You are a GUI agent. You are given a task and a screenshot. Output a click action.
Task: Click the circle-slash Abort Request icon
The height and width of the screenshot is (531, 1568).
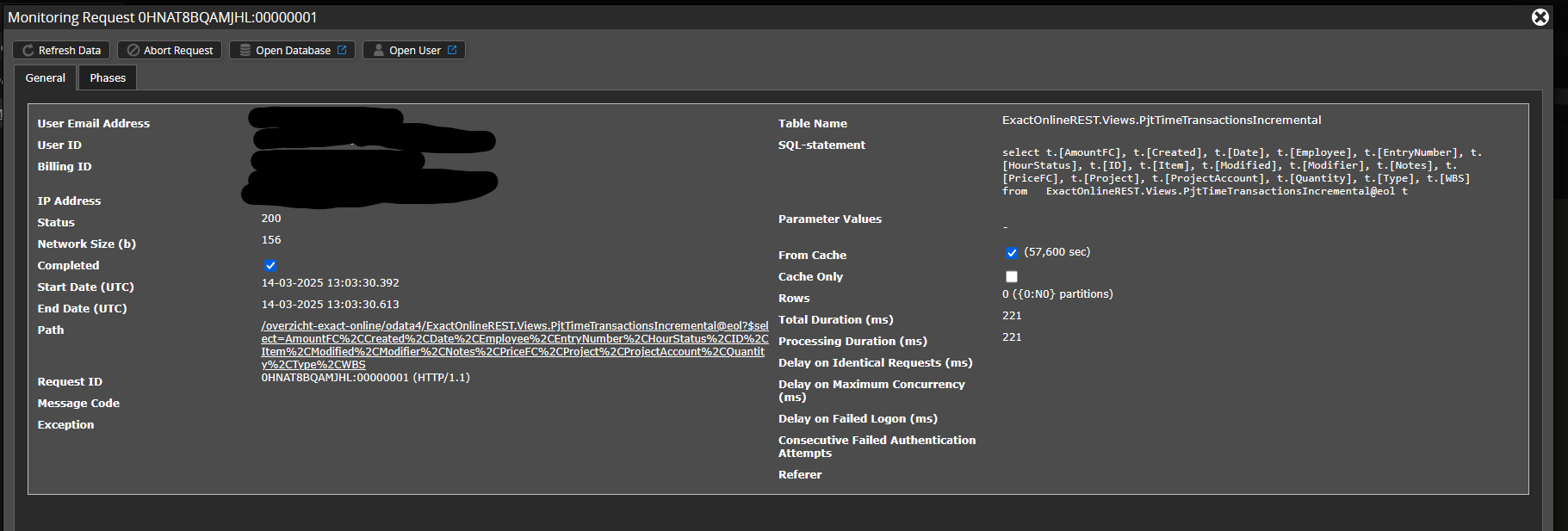coord(133,51)
